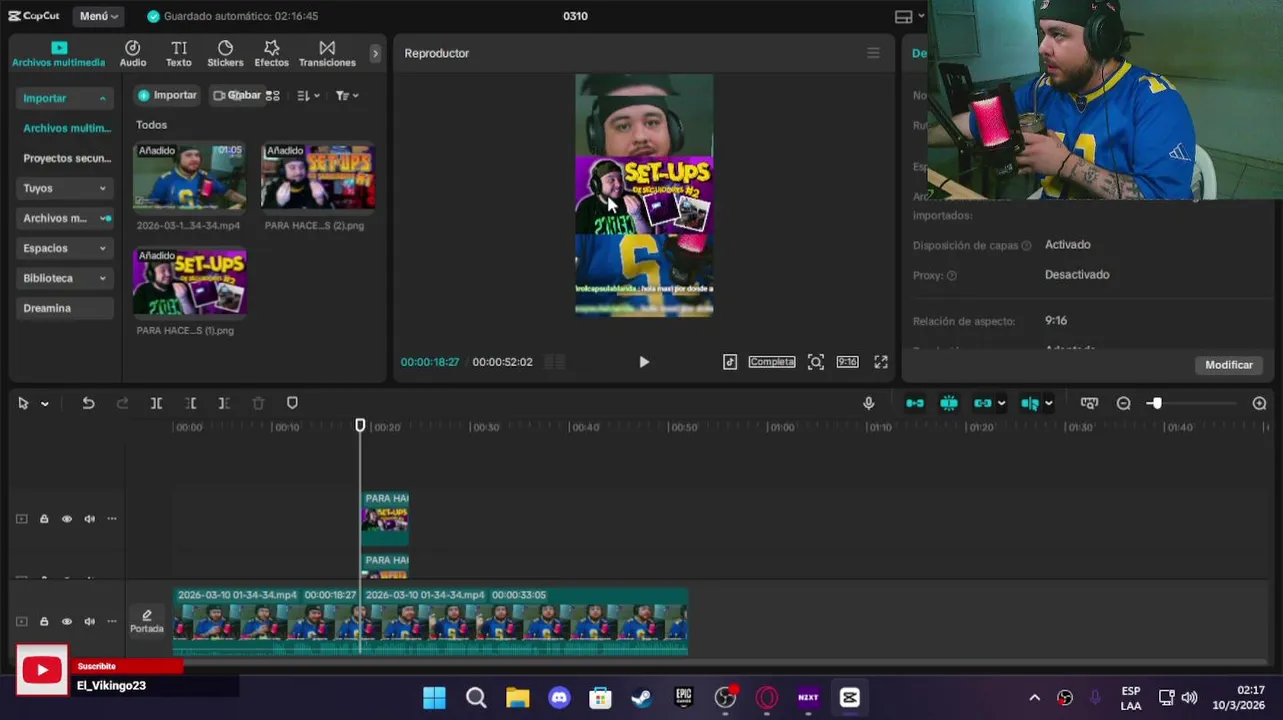Zoom out the timeline
The width and height of the screenshot is (1283, 720).
click(1124, 403)
